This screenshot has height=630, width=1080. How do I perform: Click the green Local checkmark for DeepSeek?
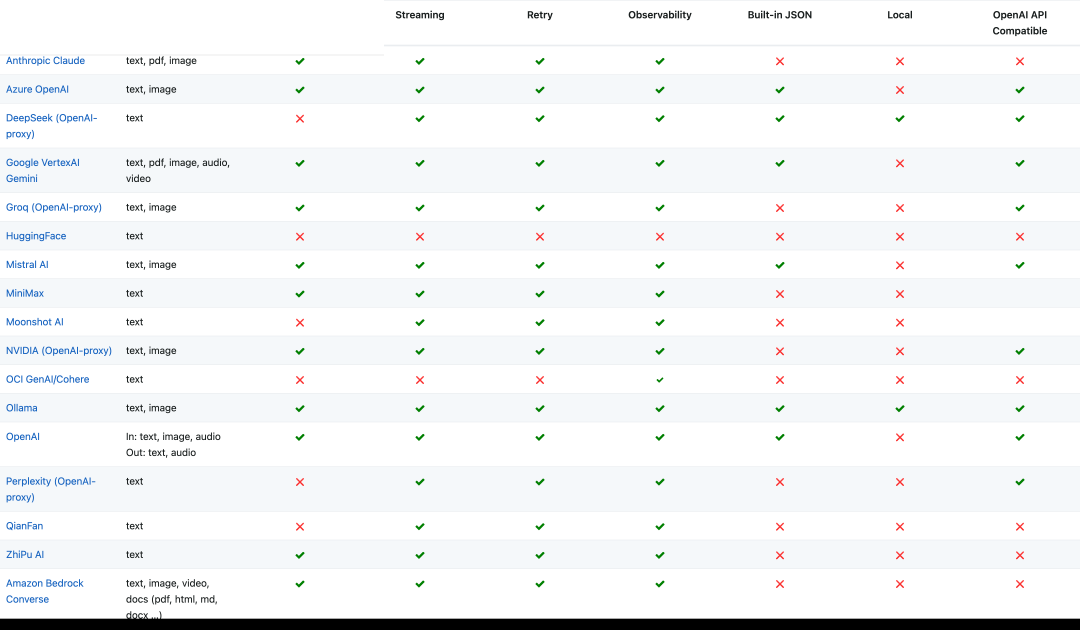(x=900, y=118)
